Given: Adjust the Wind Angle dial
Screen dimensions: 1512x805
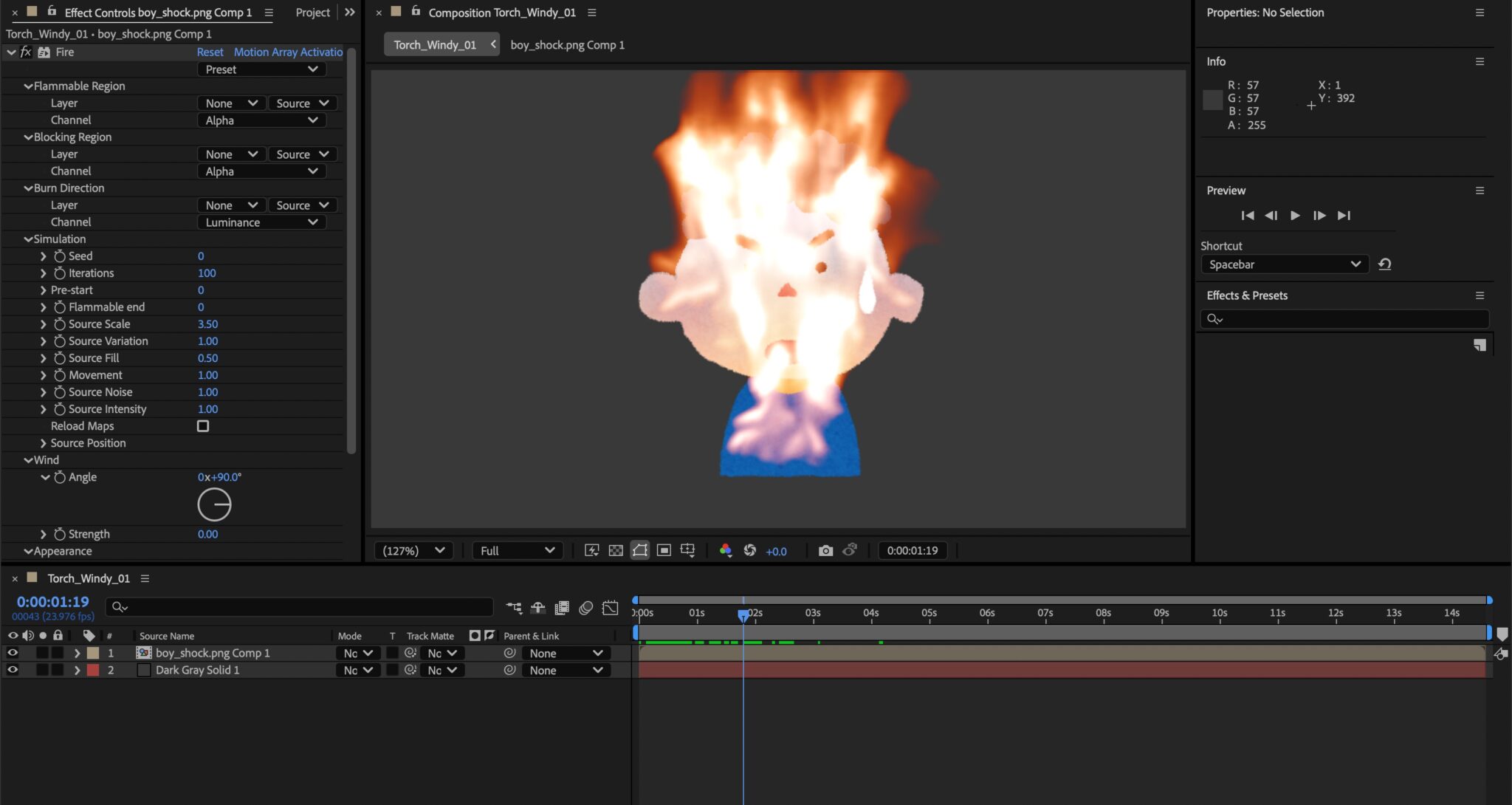Looking at the screenshot, I should (x=215, y=504).
